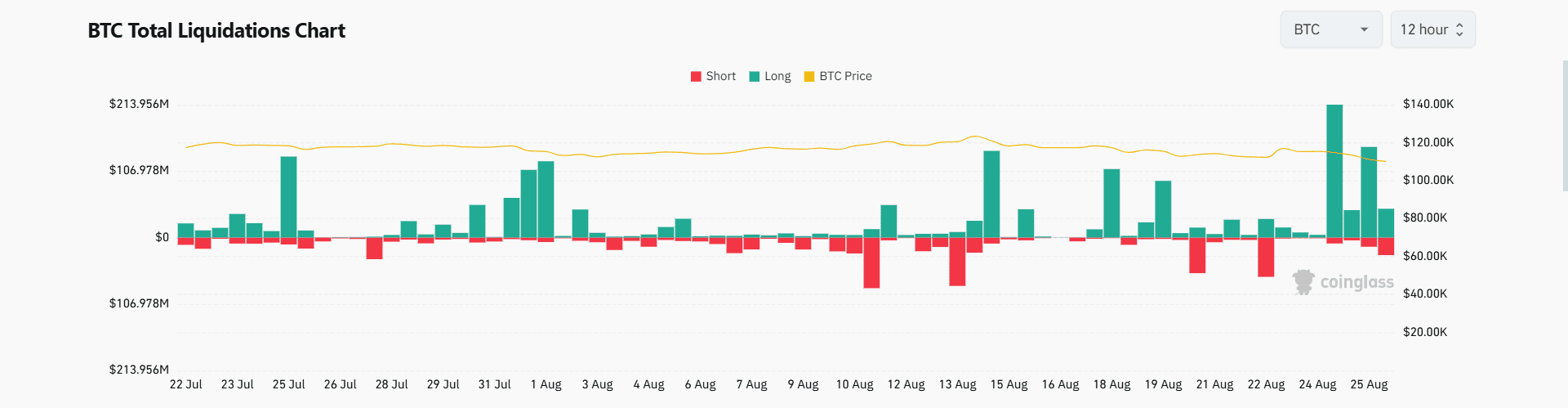The width and height of the screenshot is (1568, 408).
Task: Click the green Long legend color square
Action: (755, 77)
